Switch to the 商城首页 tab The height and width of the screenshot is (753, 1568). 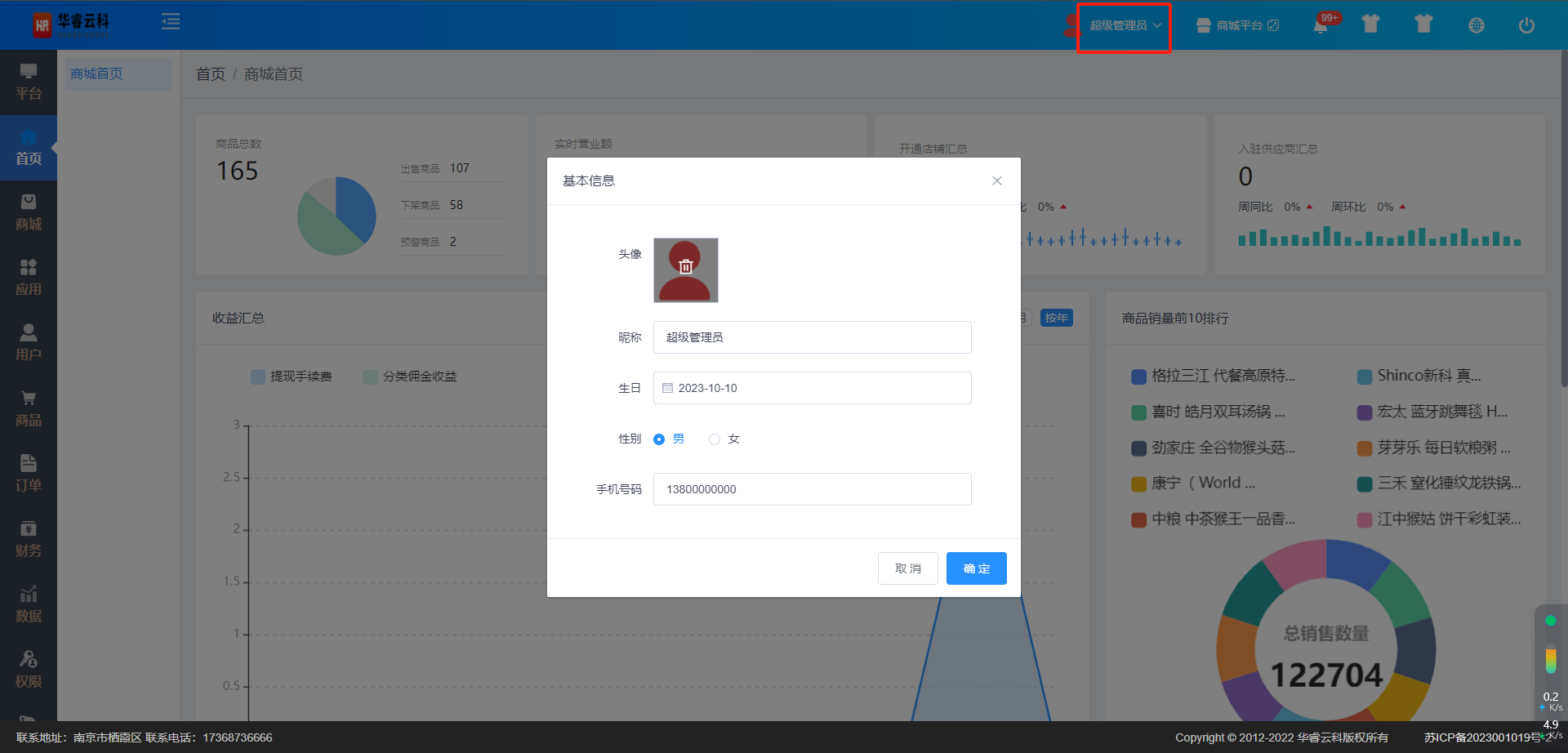(x=96, y=74)
